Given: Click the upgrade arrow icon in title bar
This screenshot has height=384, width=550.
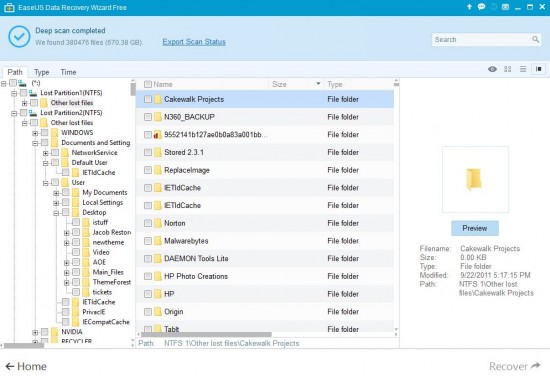Looking at the screenshot, I should (x=469, y=7).
